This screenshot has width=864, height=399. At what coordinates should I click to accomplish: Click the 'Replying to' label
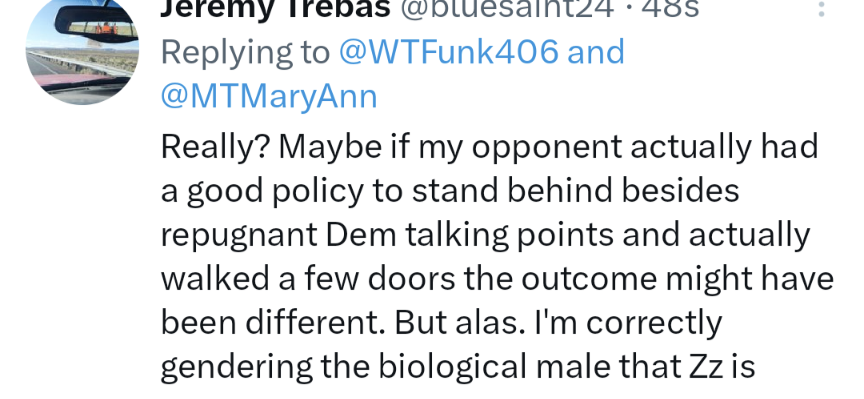coord(245,53)
